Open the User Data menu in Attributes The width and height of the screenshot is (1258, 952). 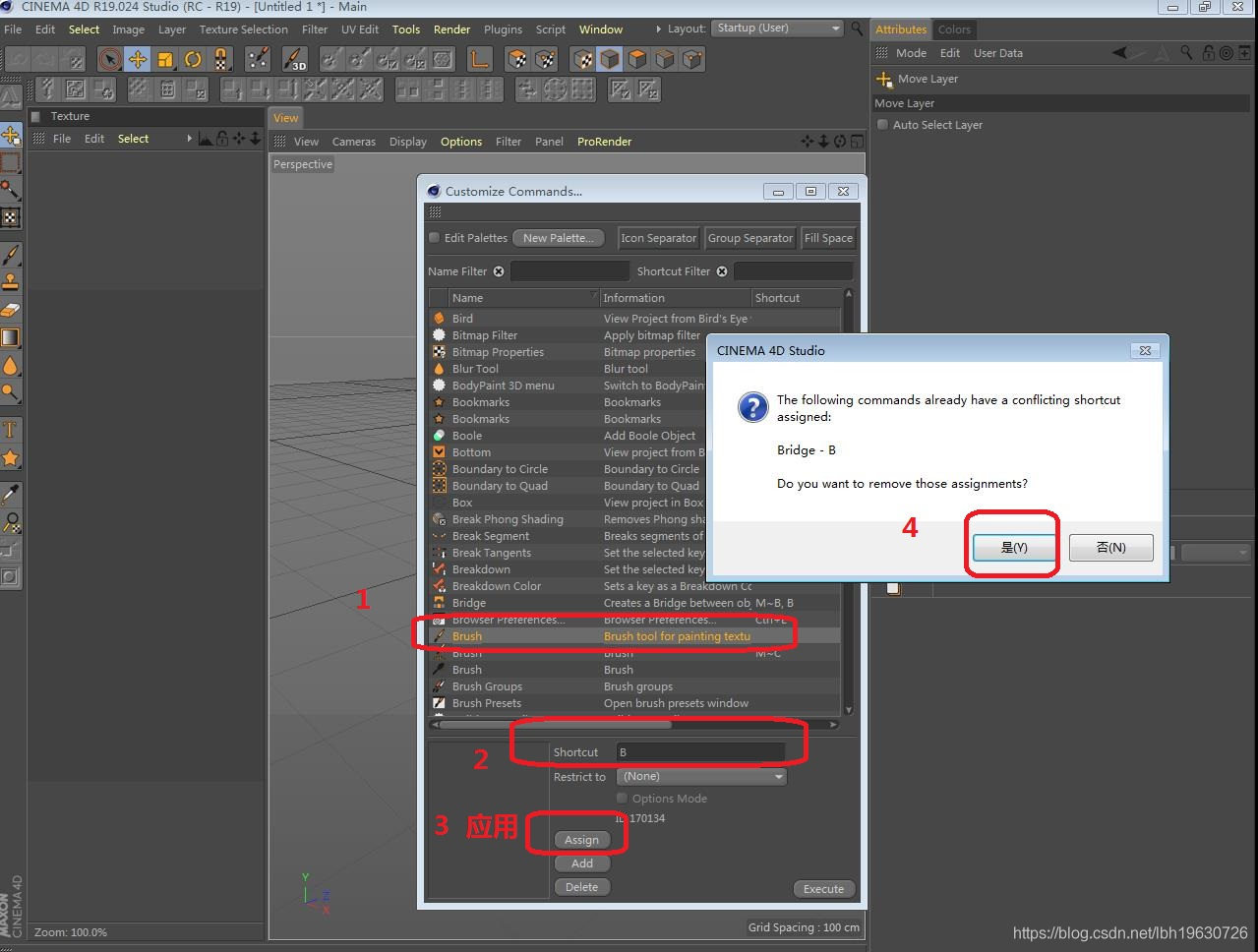click(997, 53)
